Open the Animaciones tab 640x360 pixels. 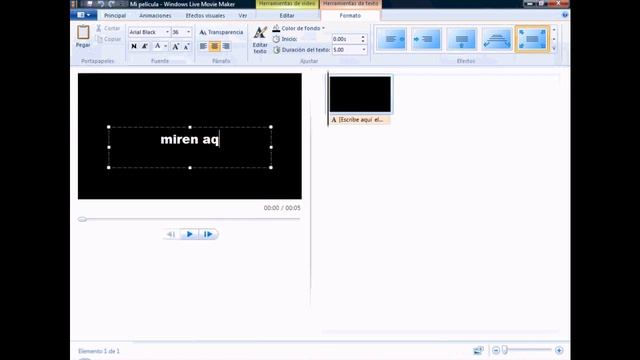point(155,16)
